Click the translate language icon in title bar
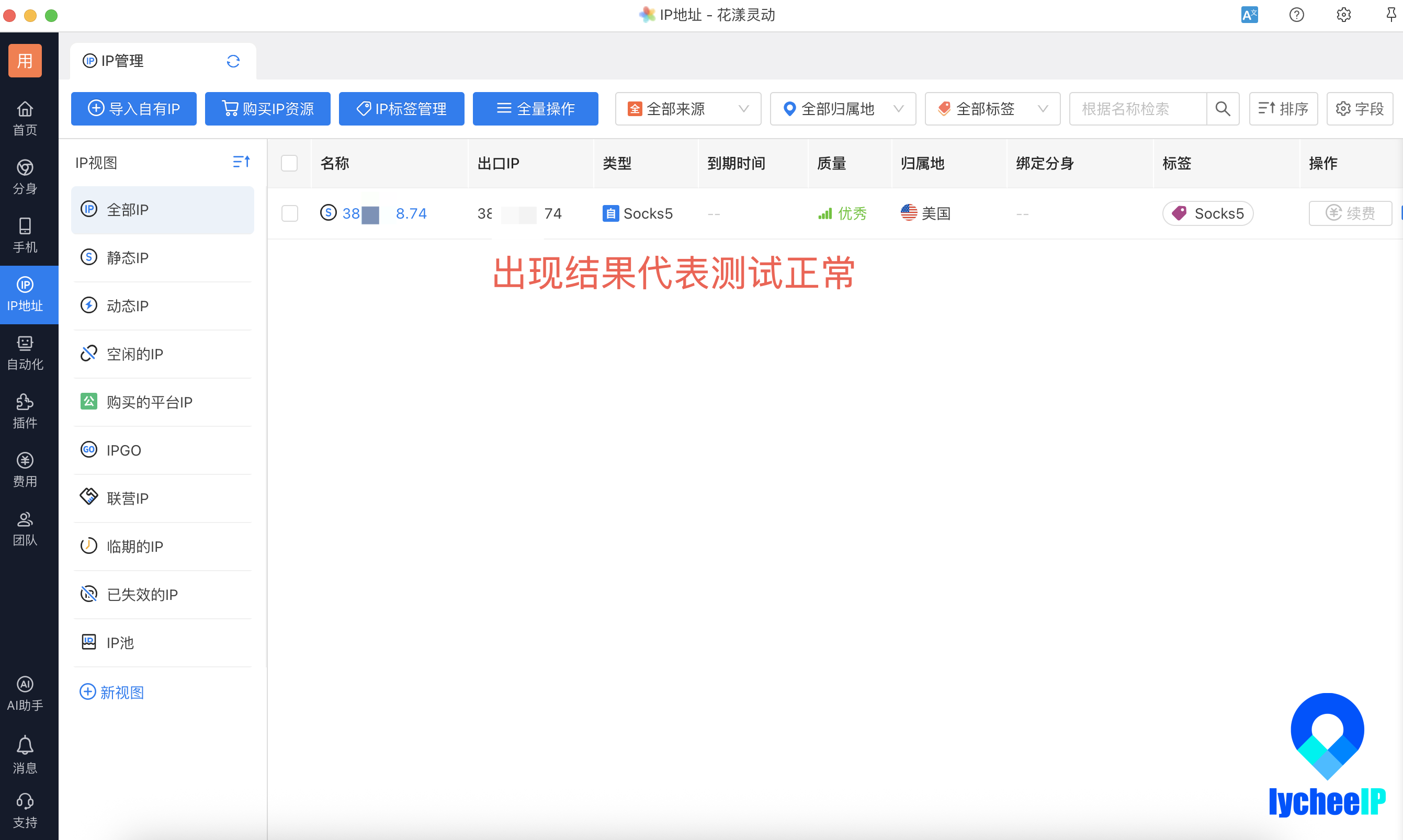Image resolution: width=1403 pixels, height=840 pixels. [x=1249, y=15]
